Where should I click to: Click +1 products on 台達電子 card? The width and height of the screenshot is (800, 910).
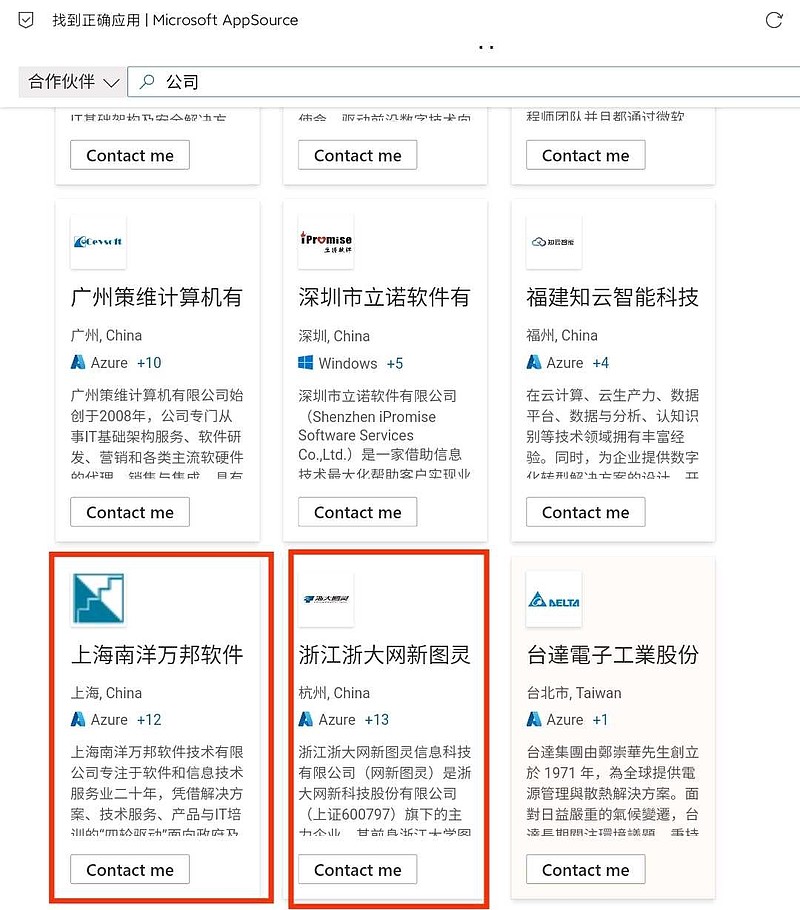coord(600,720)
